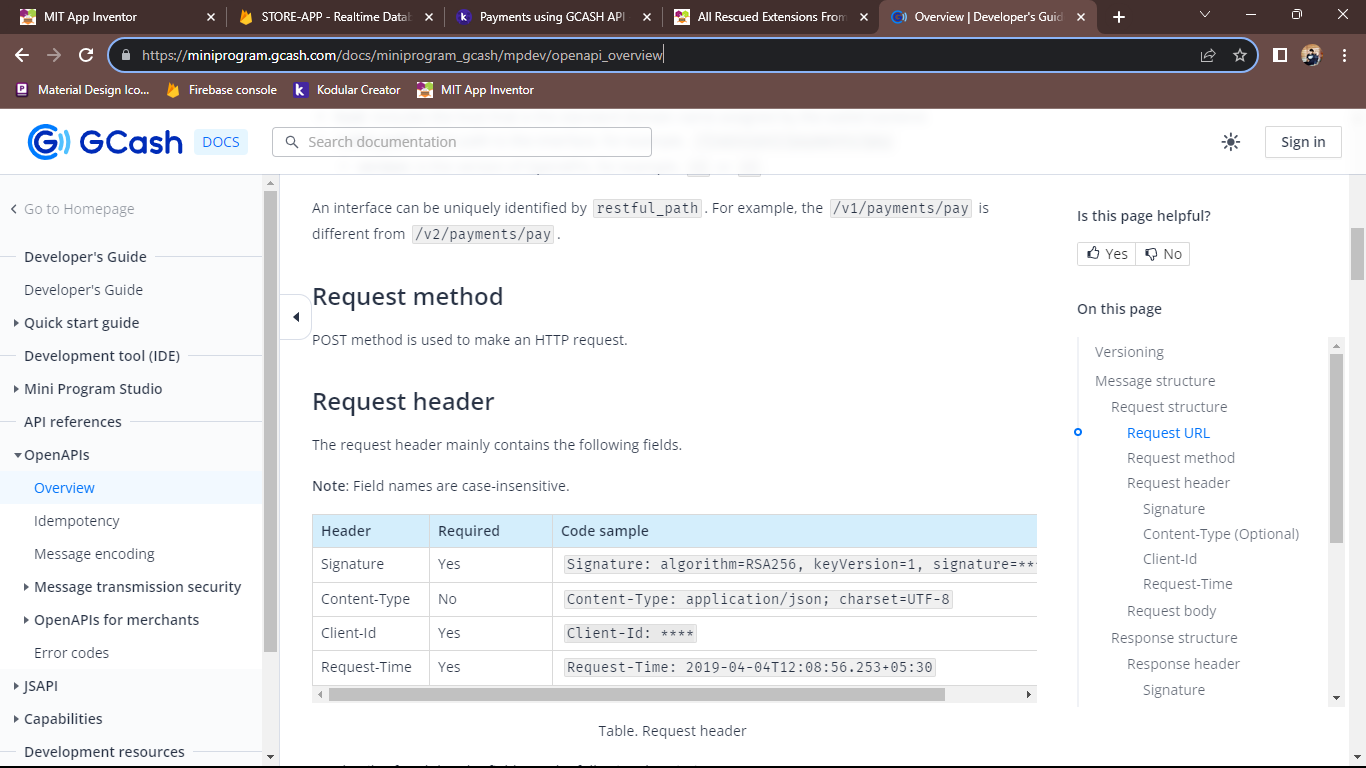
Task: Click the Search documentation field
Action: coord(462,142)
